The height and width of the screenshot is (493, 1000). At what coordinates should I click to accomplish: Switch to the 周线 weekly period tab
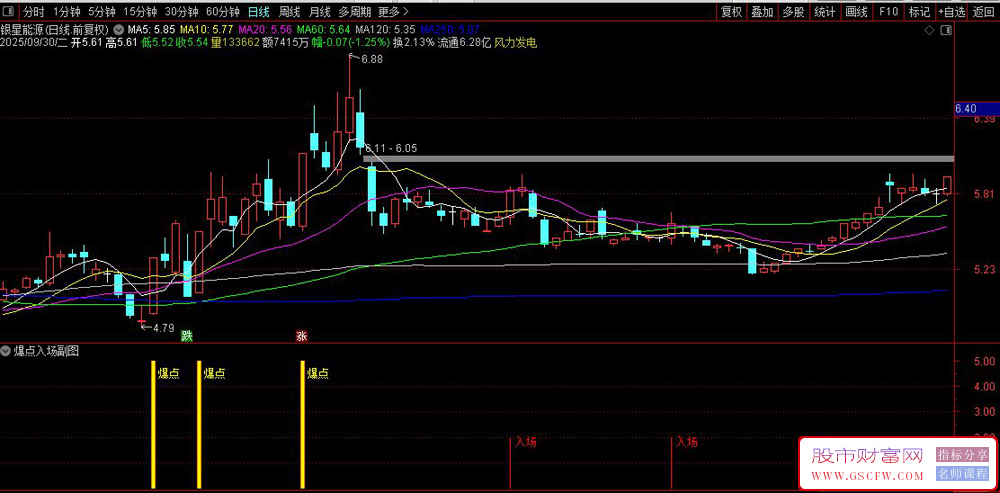[289, 12]
